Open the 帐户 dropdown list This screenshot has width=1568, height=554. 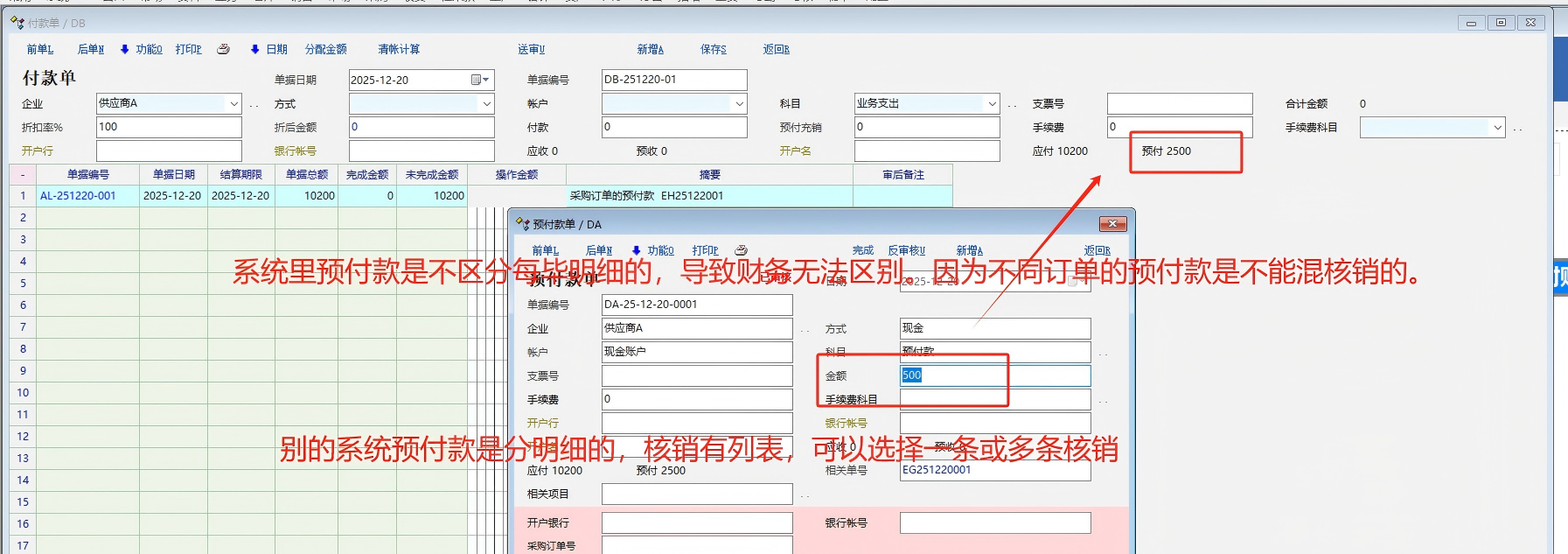[x=739, y=103]
